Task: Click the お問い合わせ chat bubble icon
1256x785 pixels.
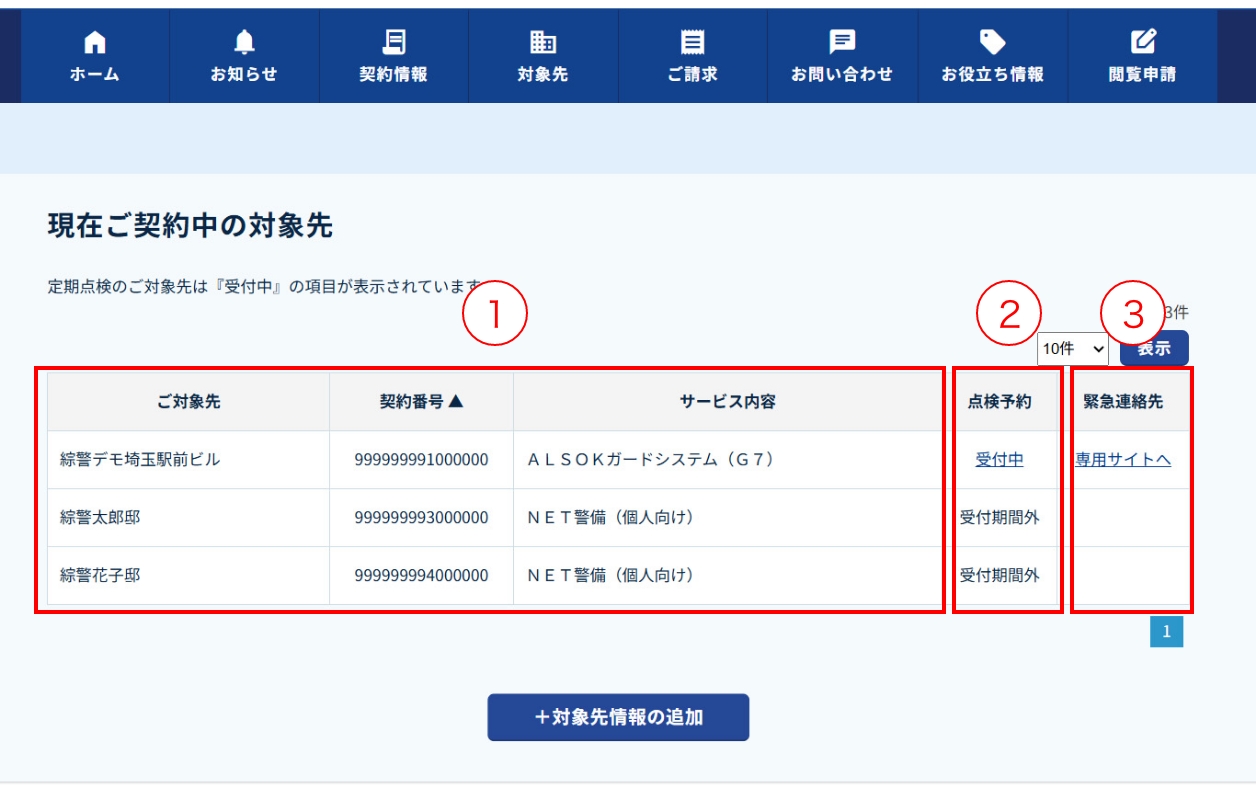Action: click(x=842, y=42)
